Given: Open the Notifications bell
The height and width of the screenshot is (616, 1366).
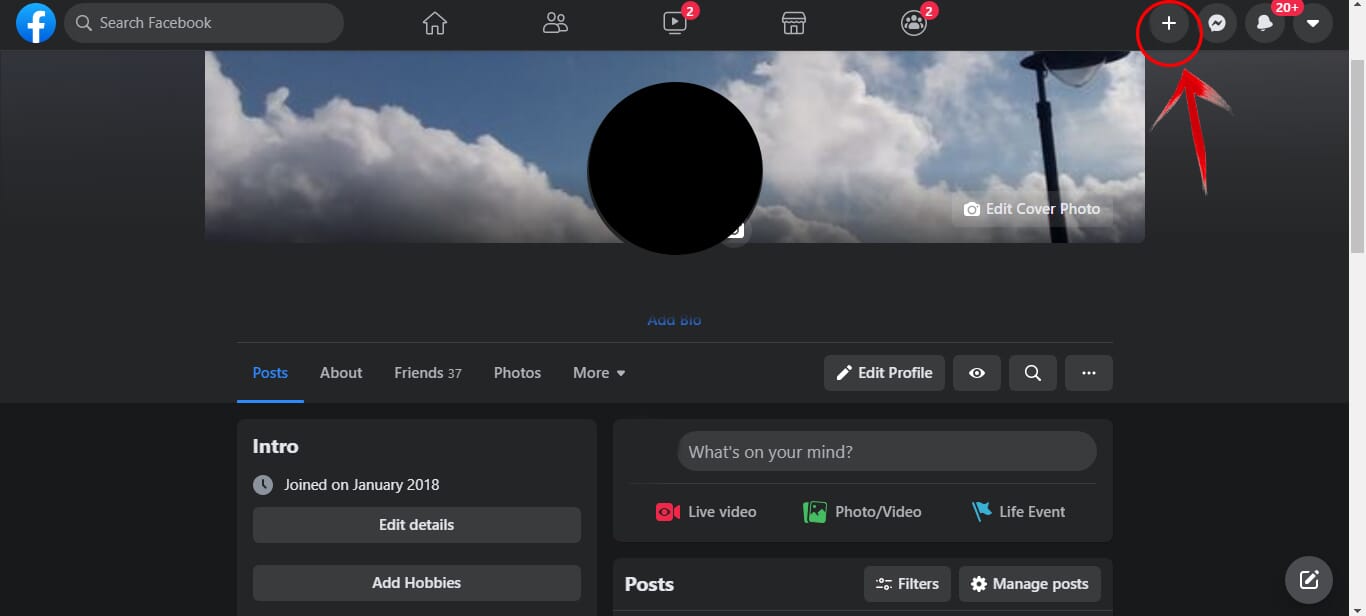Looking at the screenshot, I should click(x=1265, y=23).
